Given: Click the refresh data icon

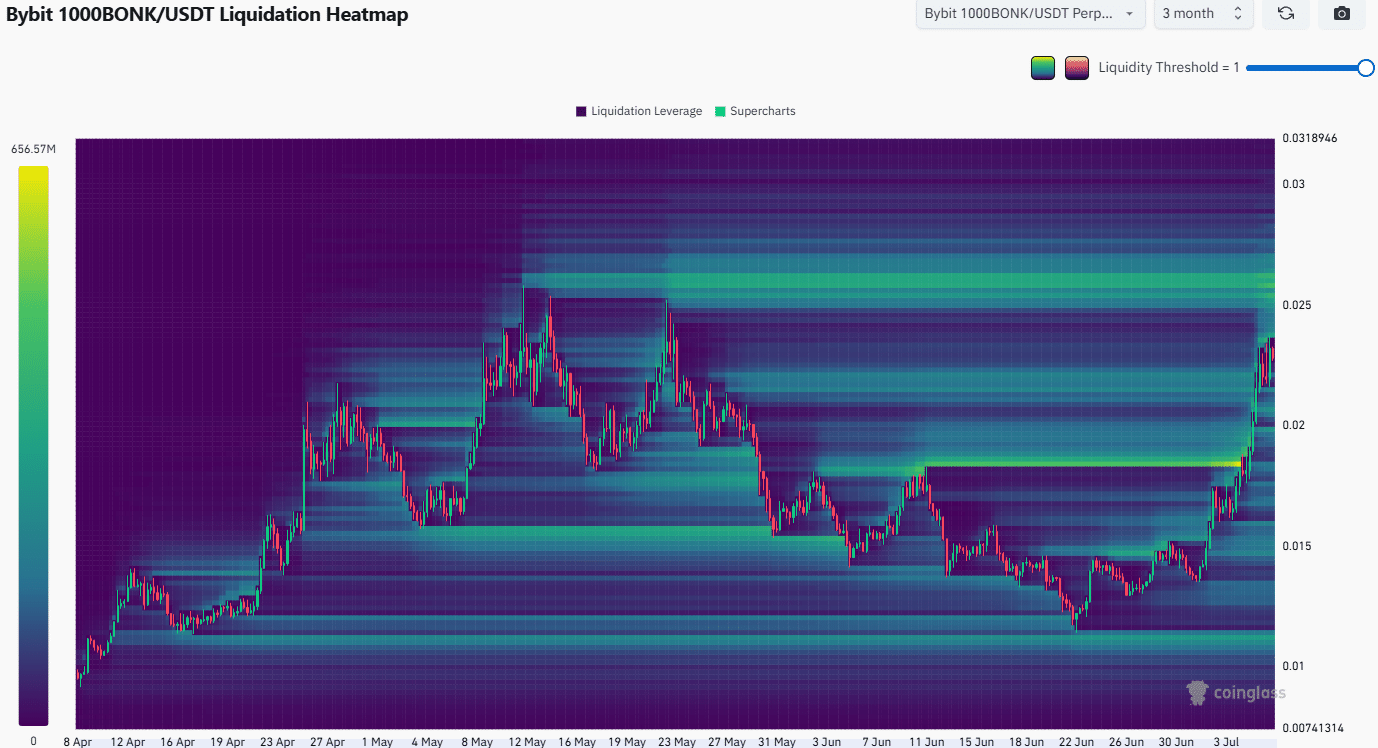Looking at the screenshot, I should [x=1286, y=14].
